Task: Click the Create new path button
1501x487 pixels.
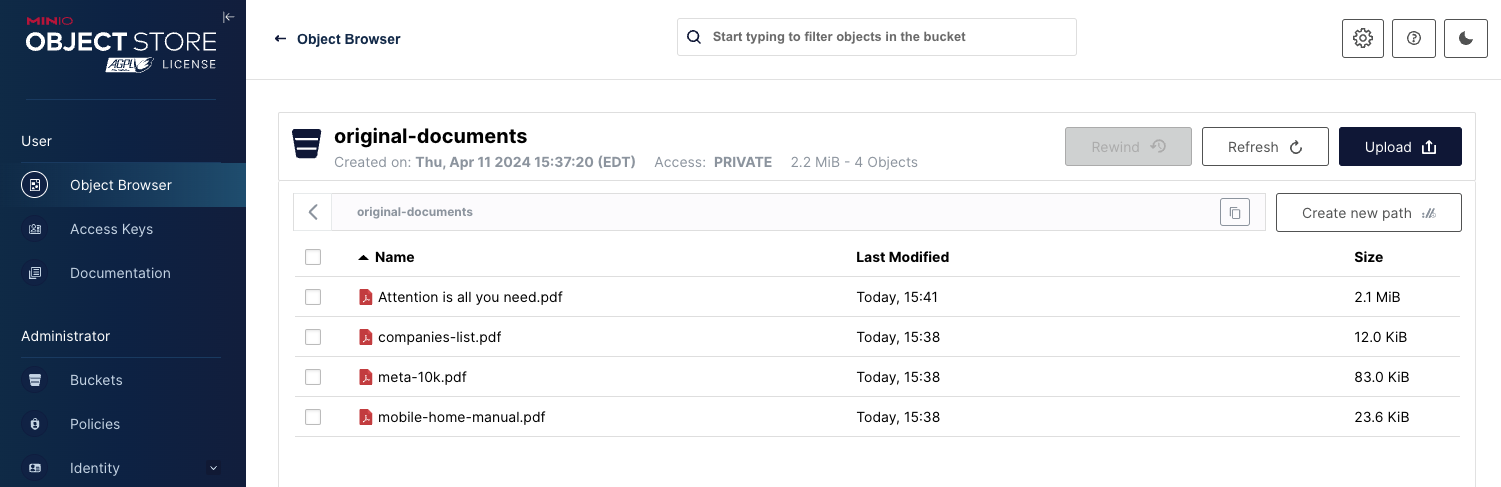Action: [1368, 213]
